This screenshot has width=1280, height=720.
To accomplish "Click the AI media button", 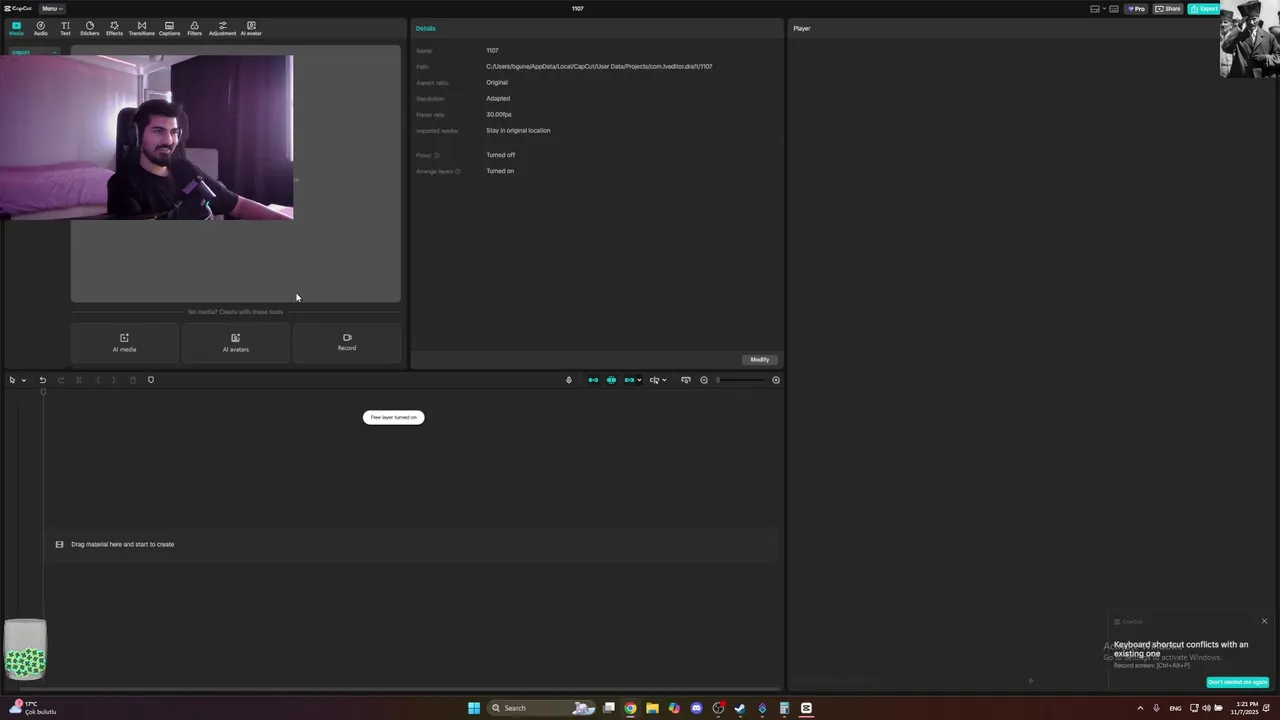I will pyautogui.click(x=125, y=342).
